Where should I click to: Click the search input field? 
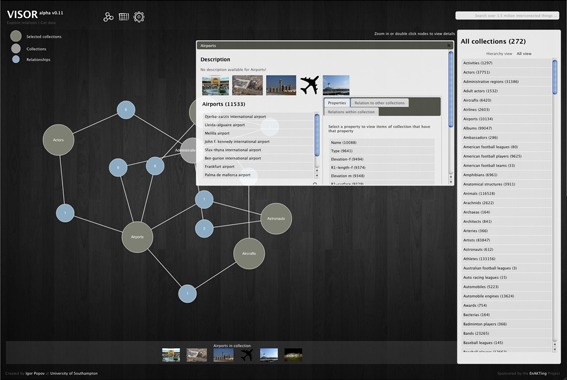507,16
